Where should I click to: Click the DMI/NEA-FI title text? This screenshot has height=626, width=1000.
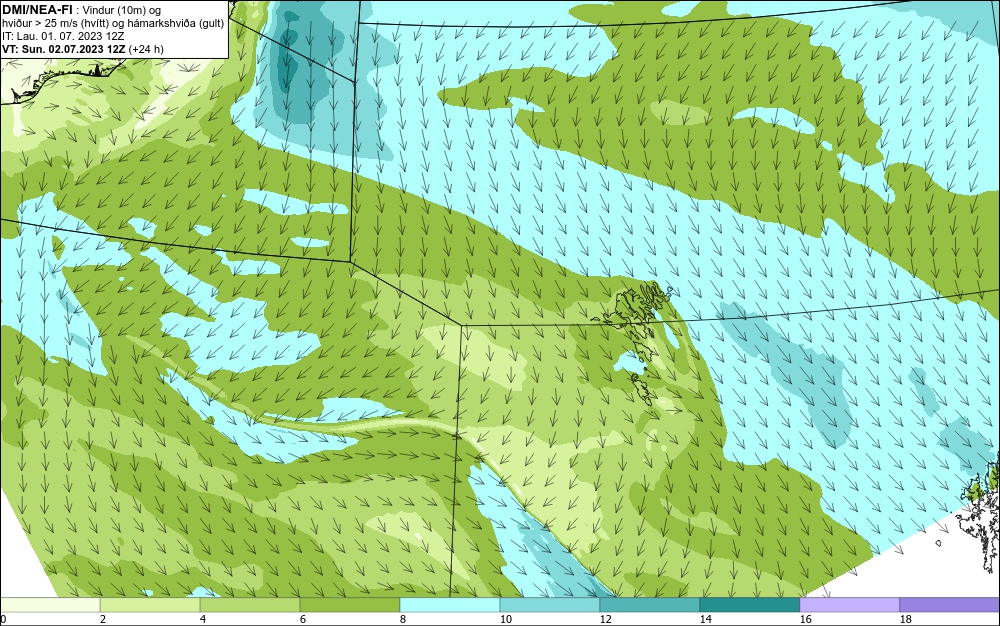coord(37,10)
